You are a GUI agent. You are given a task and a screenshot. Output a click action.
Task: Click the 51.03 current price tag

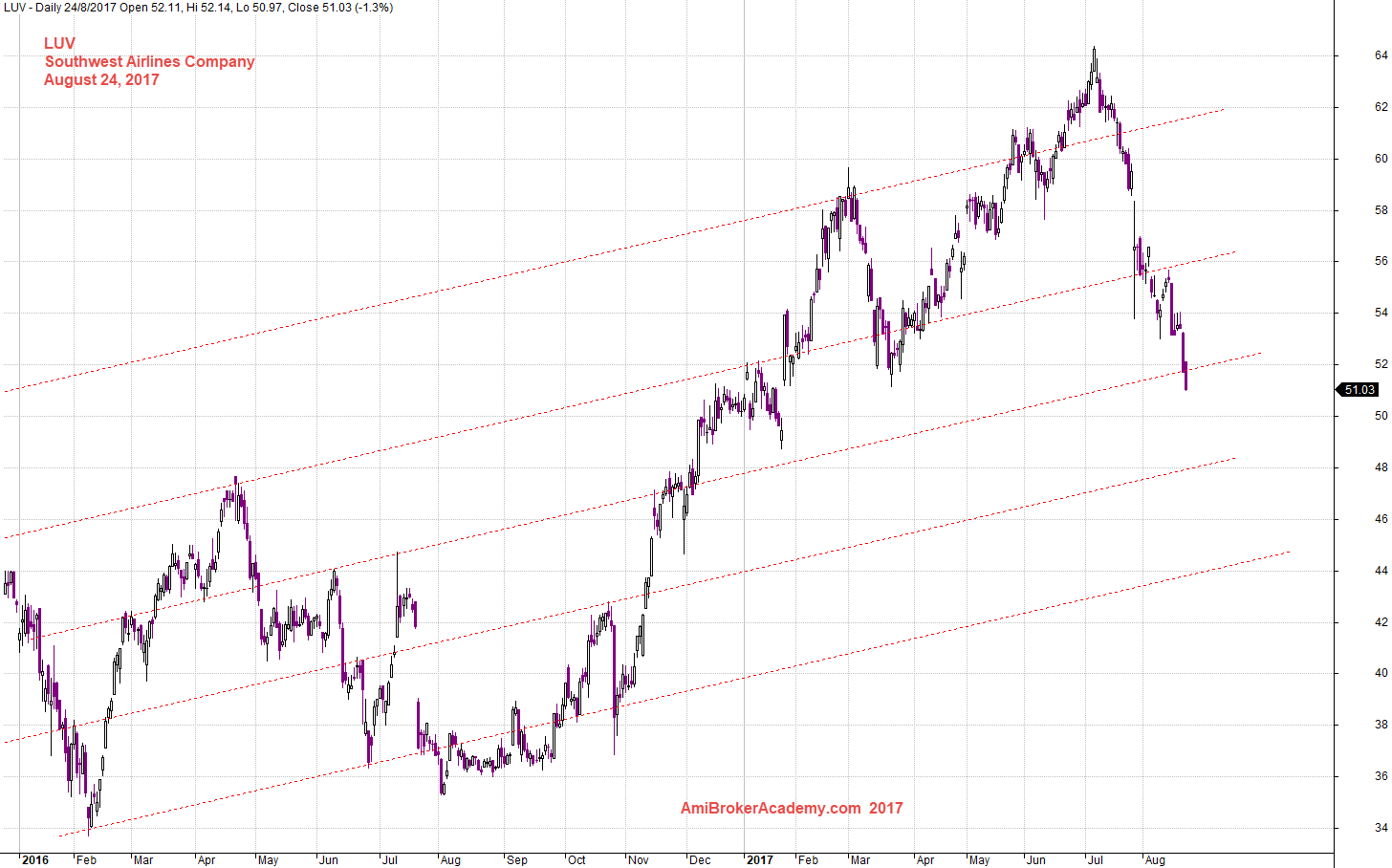click(1359, 389)
